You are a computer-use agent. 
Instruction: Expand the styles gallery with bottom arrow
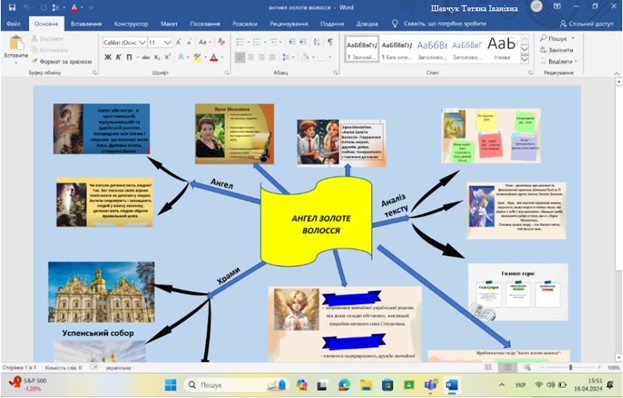(524, 59)
